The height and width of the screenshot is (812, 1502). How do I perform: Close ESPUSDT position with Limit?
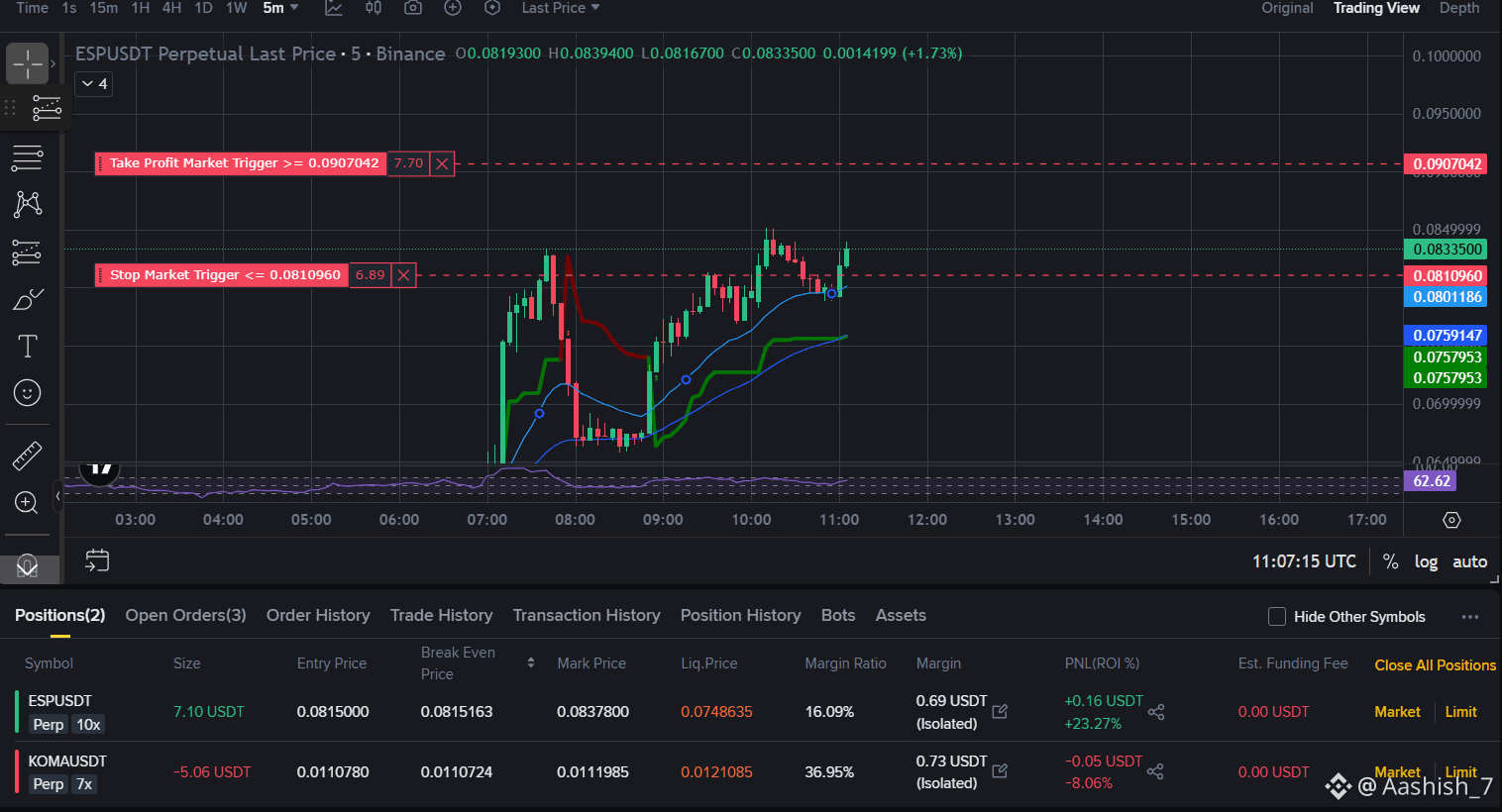pyautogui.click(x=1460, y=712)
